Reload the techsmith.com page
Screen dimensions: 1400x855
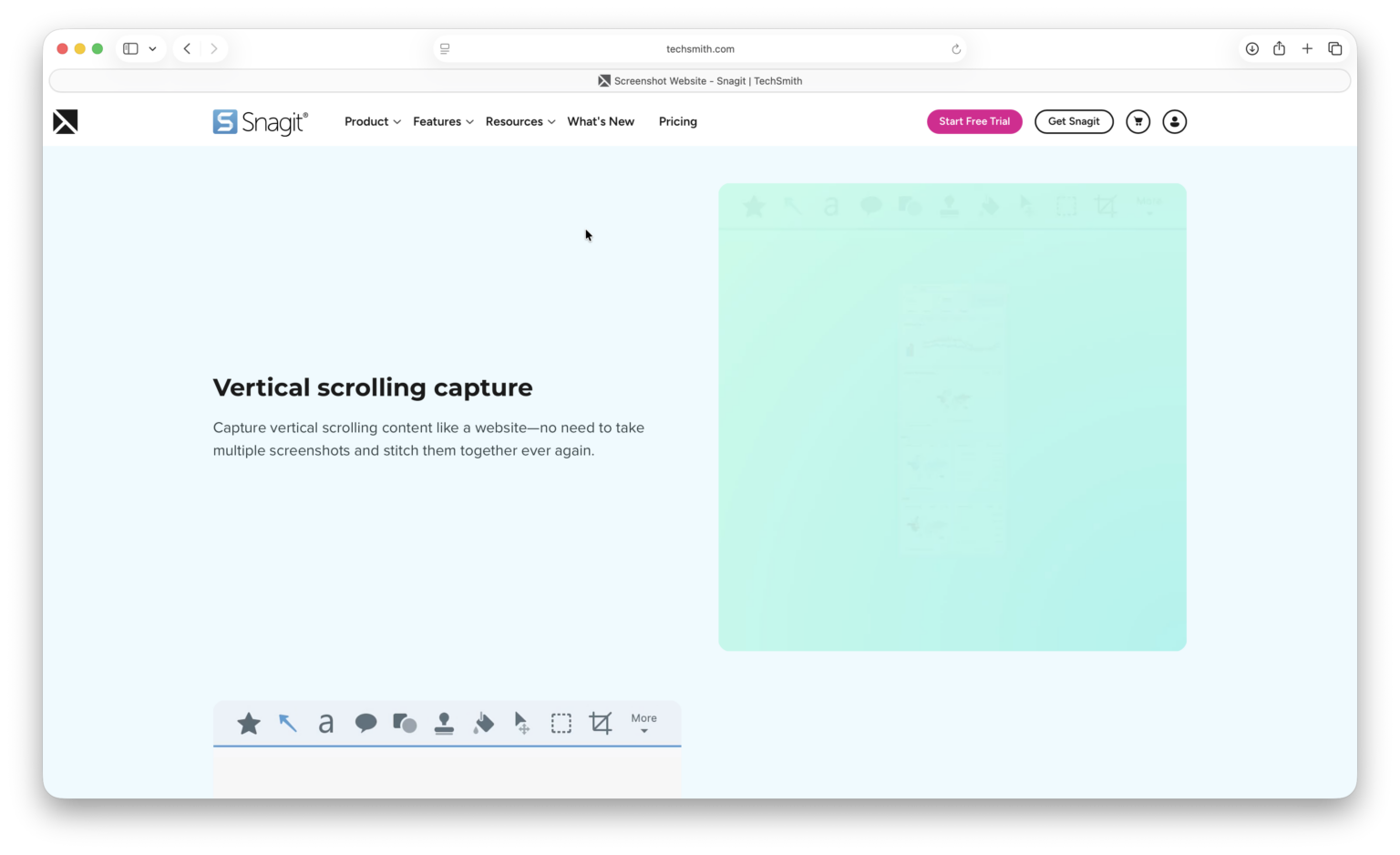coord(956,49)
